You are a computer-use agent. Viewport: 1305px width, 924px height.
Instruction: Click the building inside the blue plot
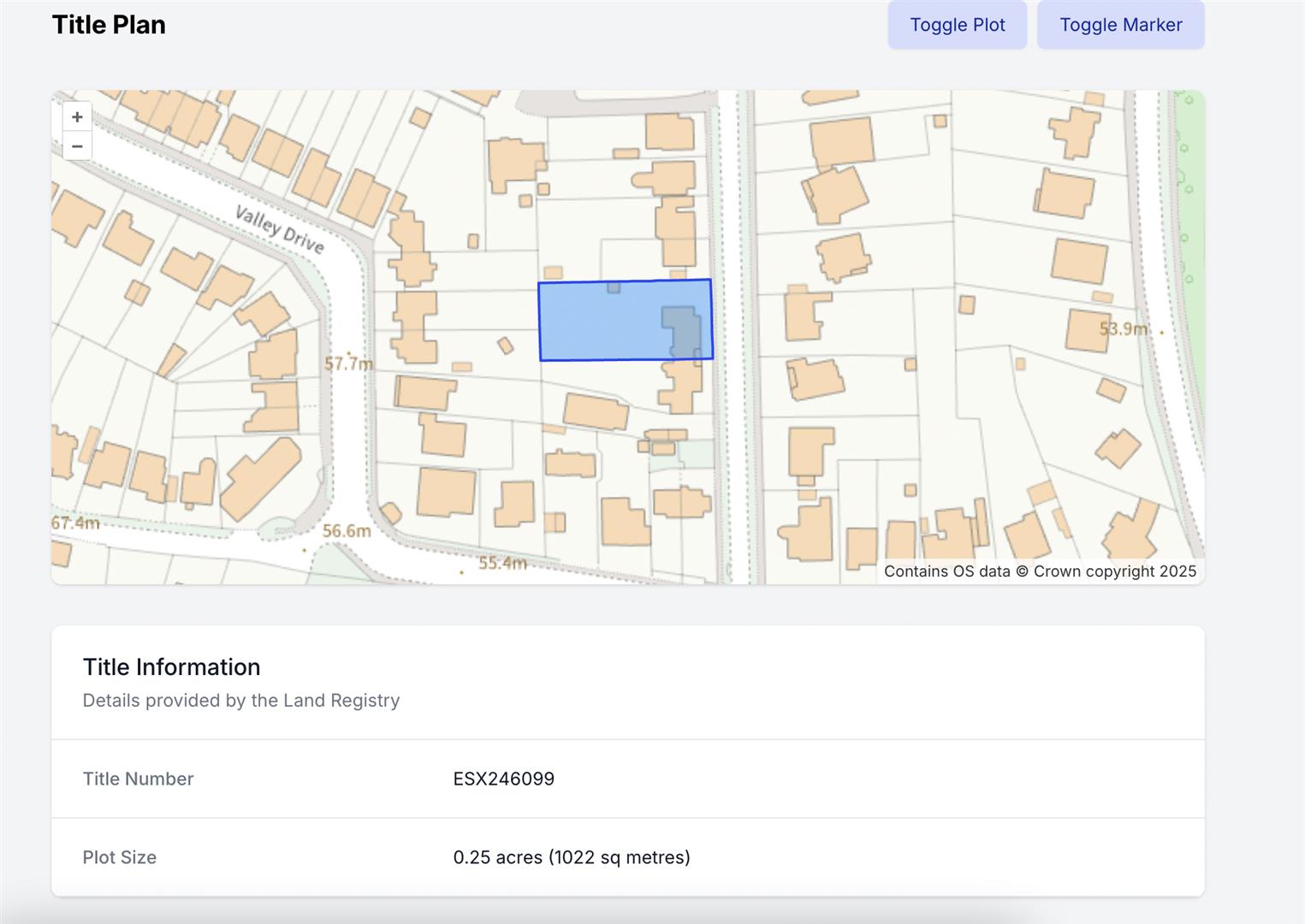click(x=681, y=329)
